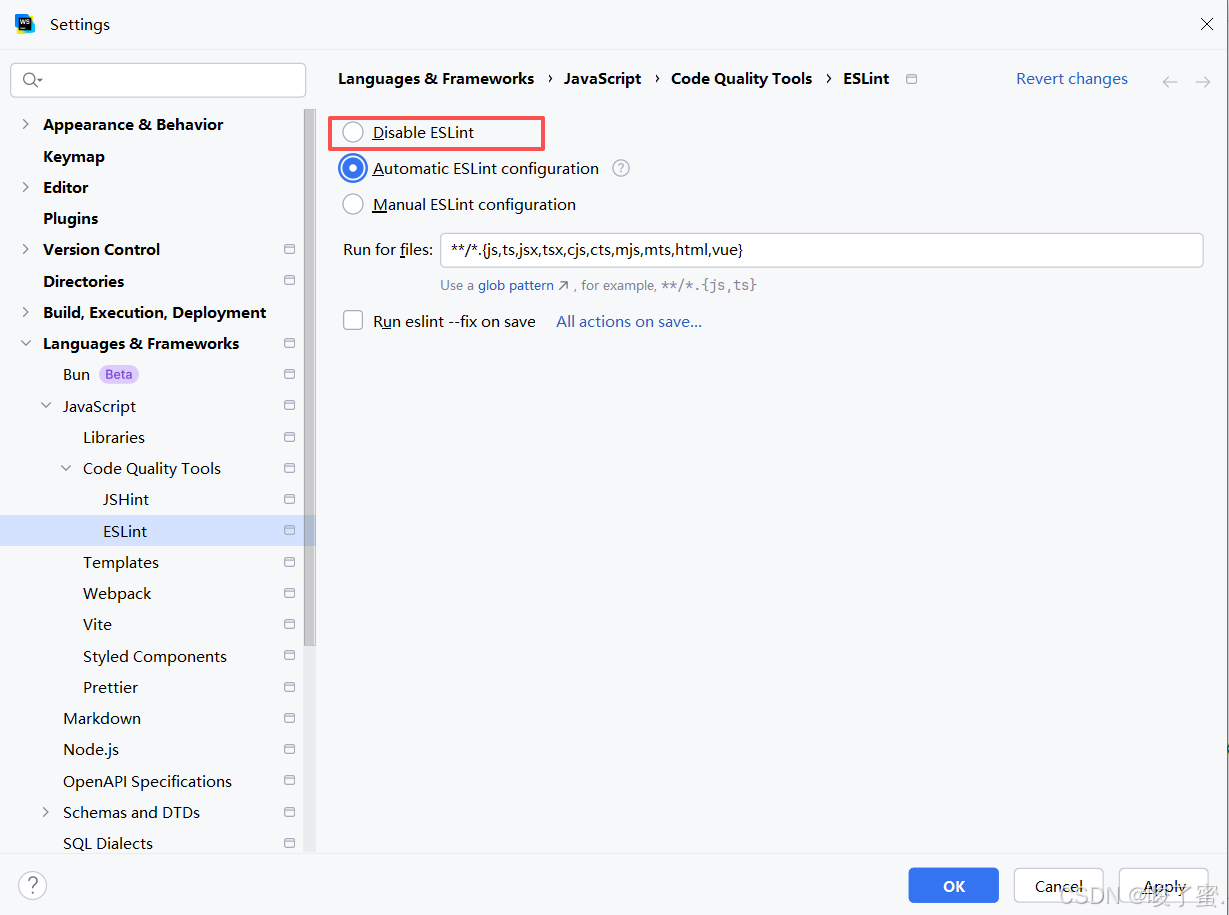Open Directories settings
The height and width of the screenshot is (915, 1229).
pos(83,281)
